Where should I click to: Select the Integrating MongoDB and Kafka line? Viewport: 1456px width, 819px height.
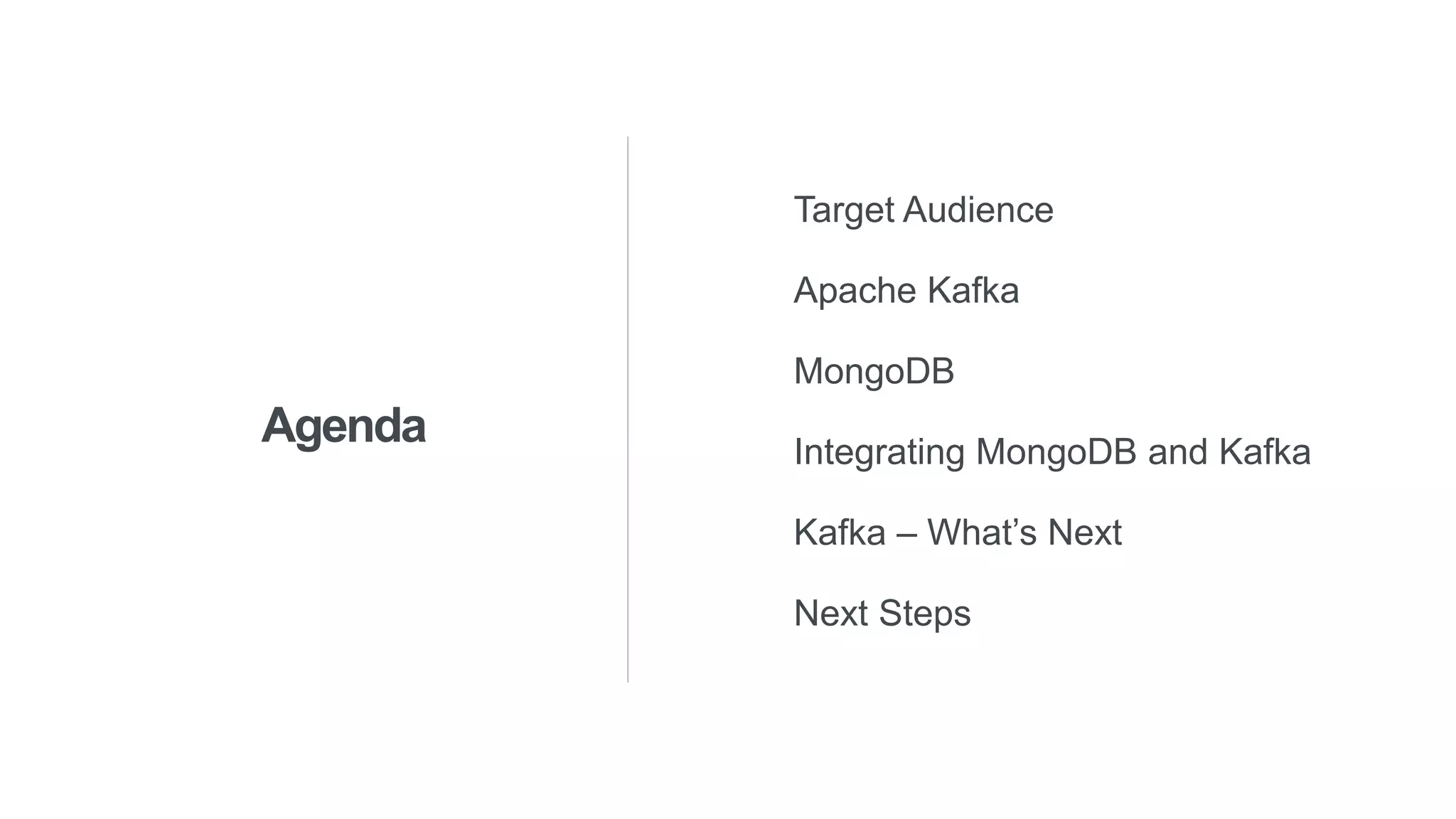pos(1052,453)
